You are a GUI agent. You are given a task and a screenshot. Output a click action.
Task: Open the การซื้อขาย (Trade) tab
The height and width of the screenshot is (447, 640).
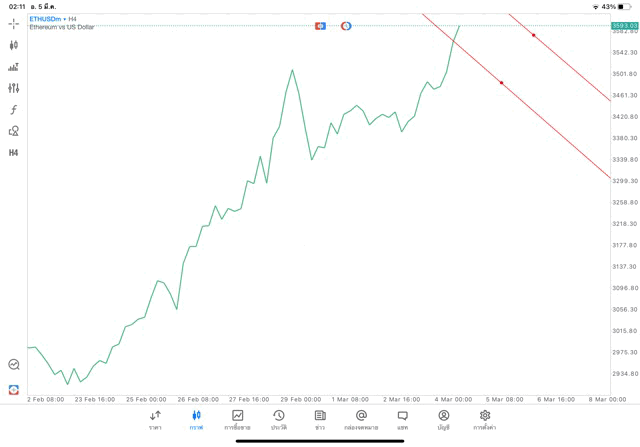click(237, 420)
